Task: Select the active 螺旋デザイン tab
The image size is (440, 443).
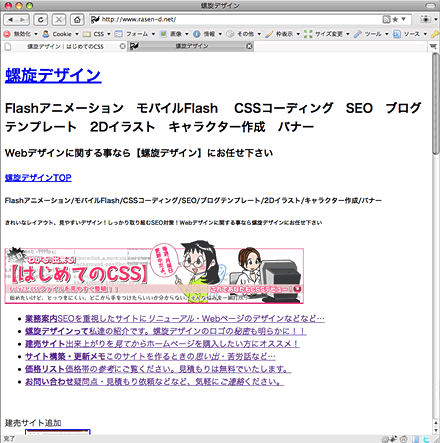Action: (x=191, y=46)
